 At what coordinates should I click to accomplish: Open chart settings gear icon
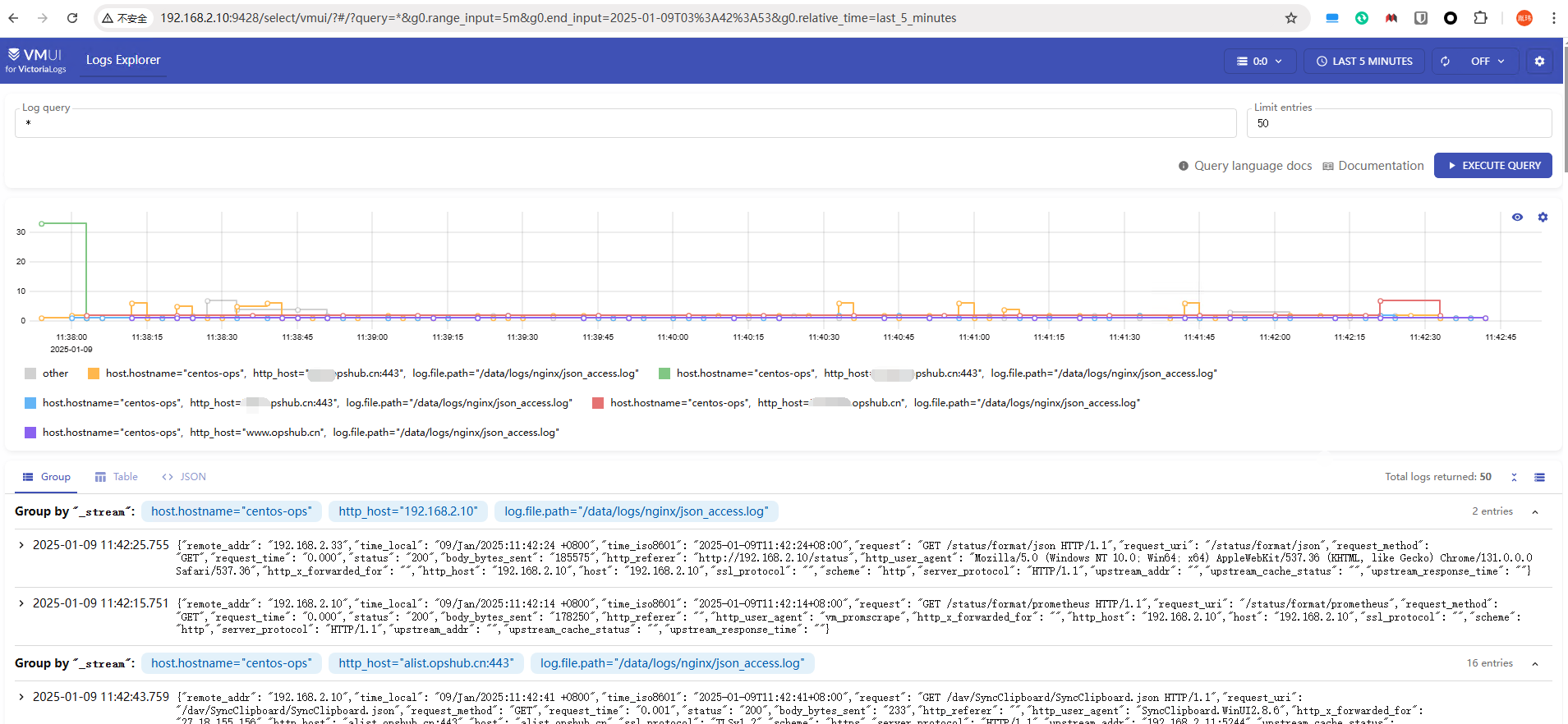pos(1543,218)
